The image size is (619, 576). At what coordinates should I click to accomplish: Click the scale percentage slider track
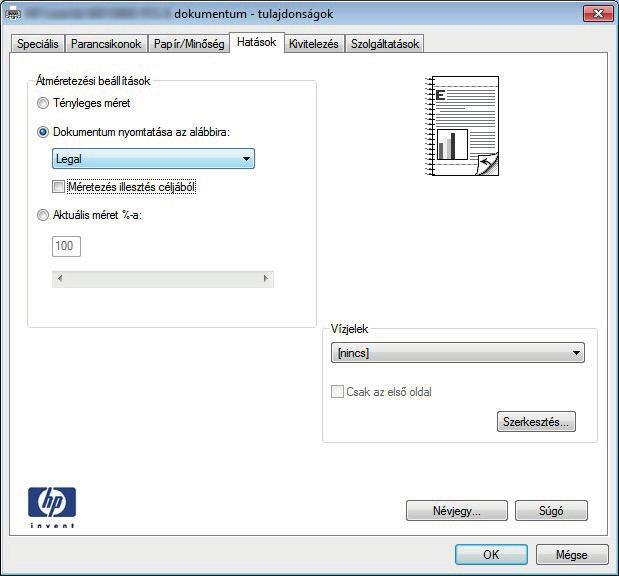pyautogui.click(x=163, y=279)
